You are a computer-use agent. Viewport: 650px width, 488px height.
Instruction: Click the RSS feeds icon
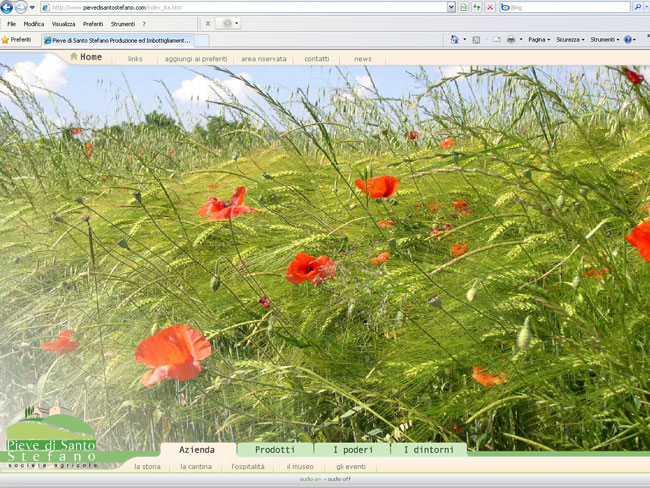coord(476,40)
